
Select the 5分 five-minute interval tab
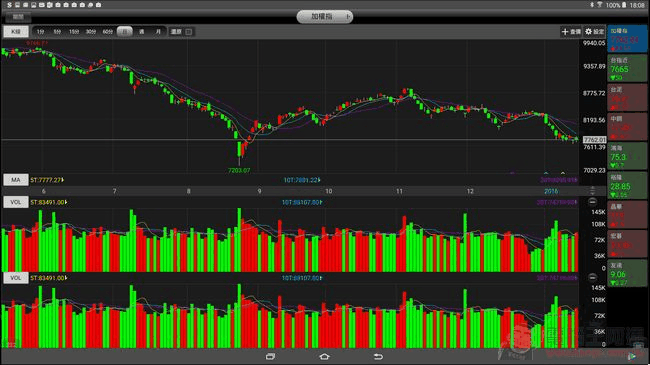[x=57, y=32]
